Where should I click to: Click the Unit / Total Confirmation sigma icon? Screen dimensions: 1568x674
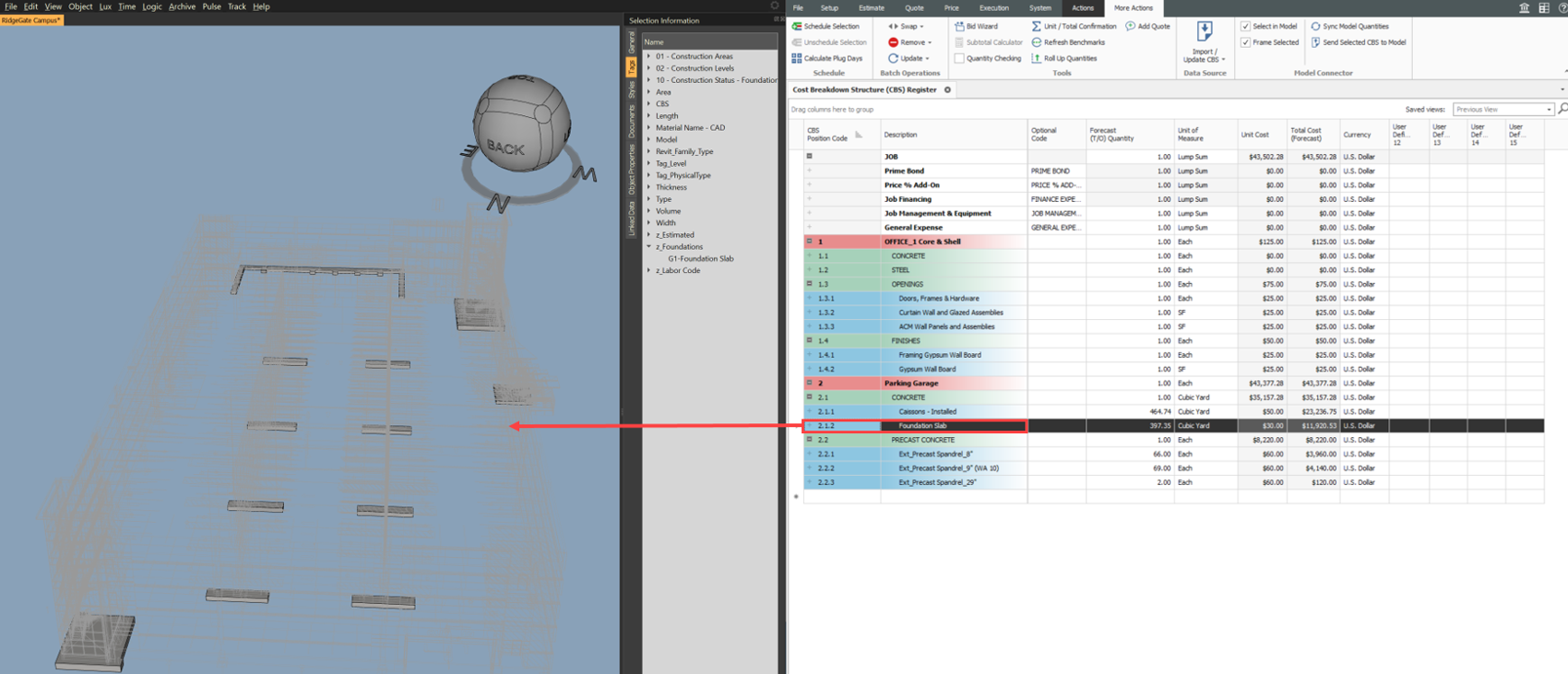point(1037,27)
